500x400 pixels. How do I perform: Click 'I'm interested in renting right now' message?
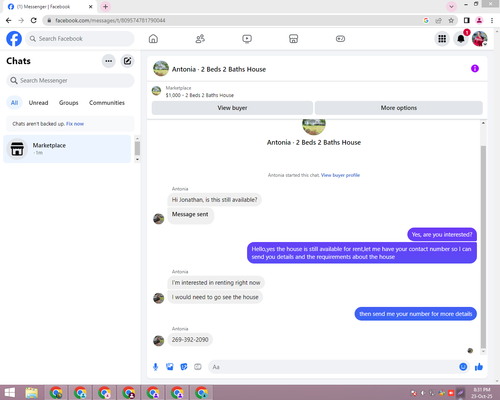pyautogui.click(x=216, y=283)
